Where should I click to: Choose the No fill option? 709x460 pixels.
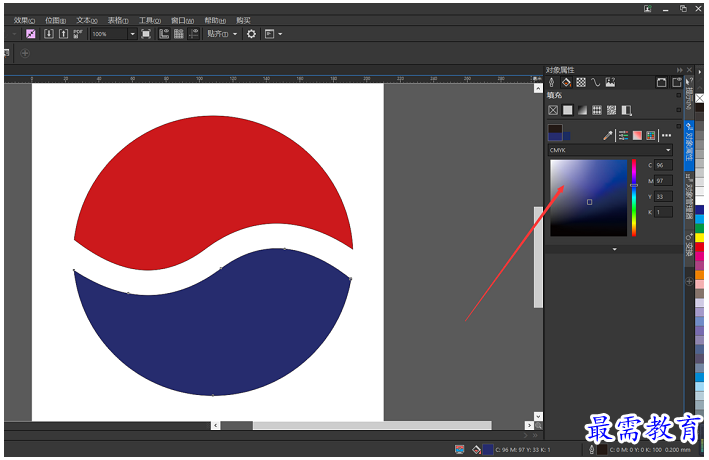click(x=553, y=110)
